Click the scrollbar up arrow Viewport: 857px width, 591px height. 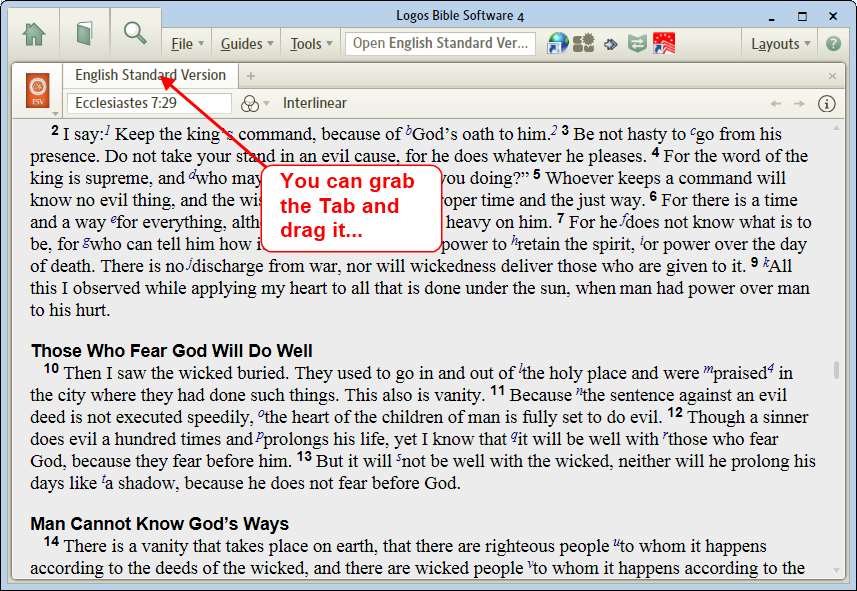(x=836, y=127)
